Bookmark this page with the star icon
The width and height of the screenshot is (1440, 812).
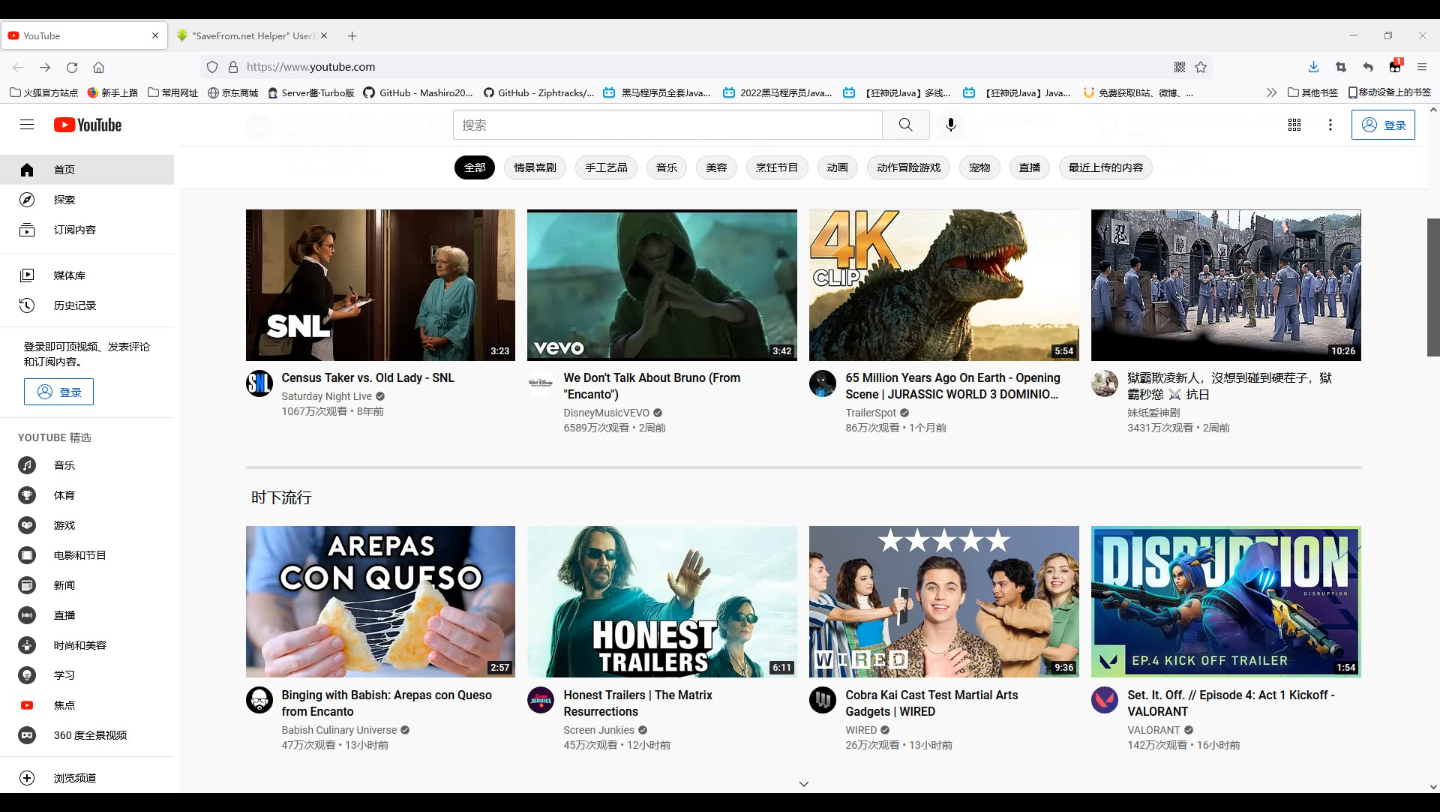pyautogui.click(x=1201, y=67)
